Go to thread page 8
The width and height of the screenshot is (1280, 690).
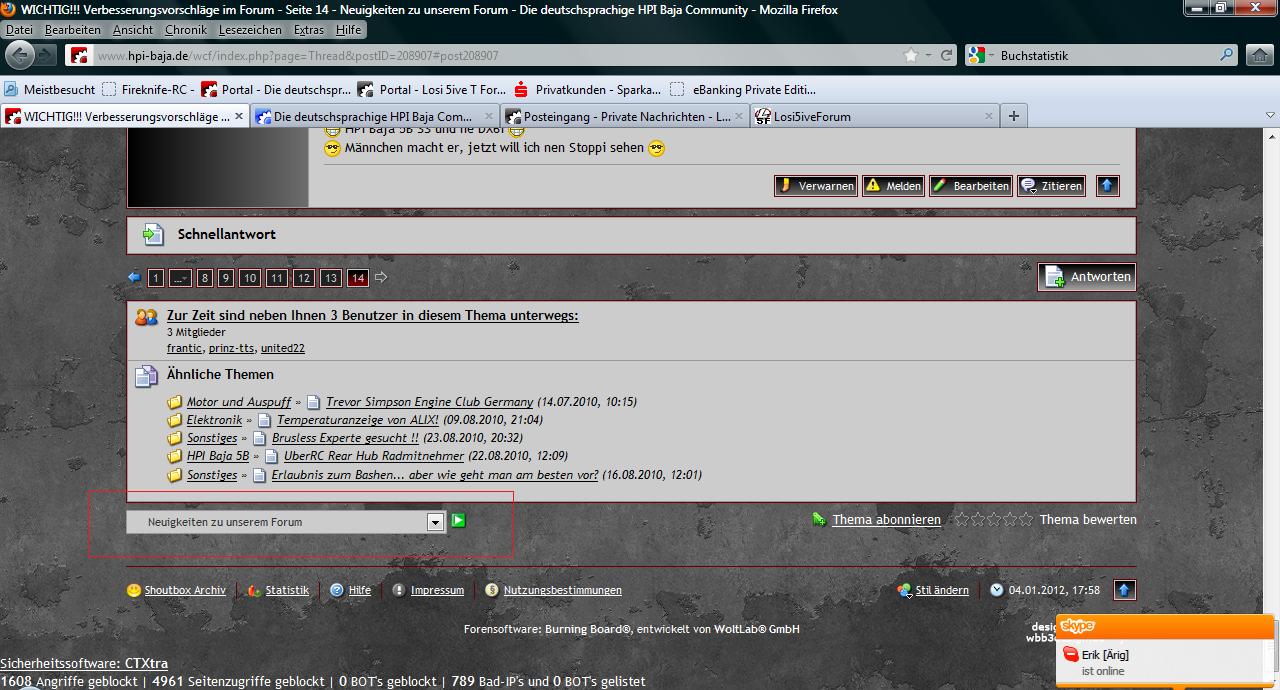click(x=205, y=278)
